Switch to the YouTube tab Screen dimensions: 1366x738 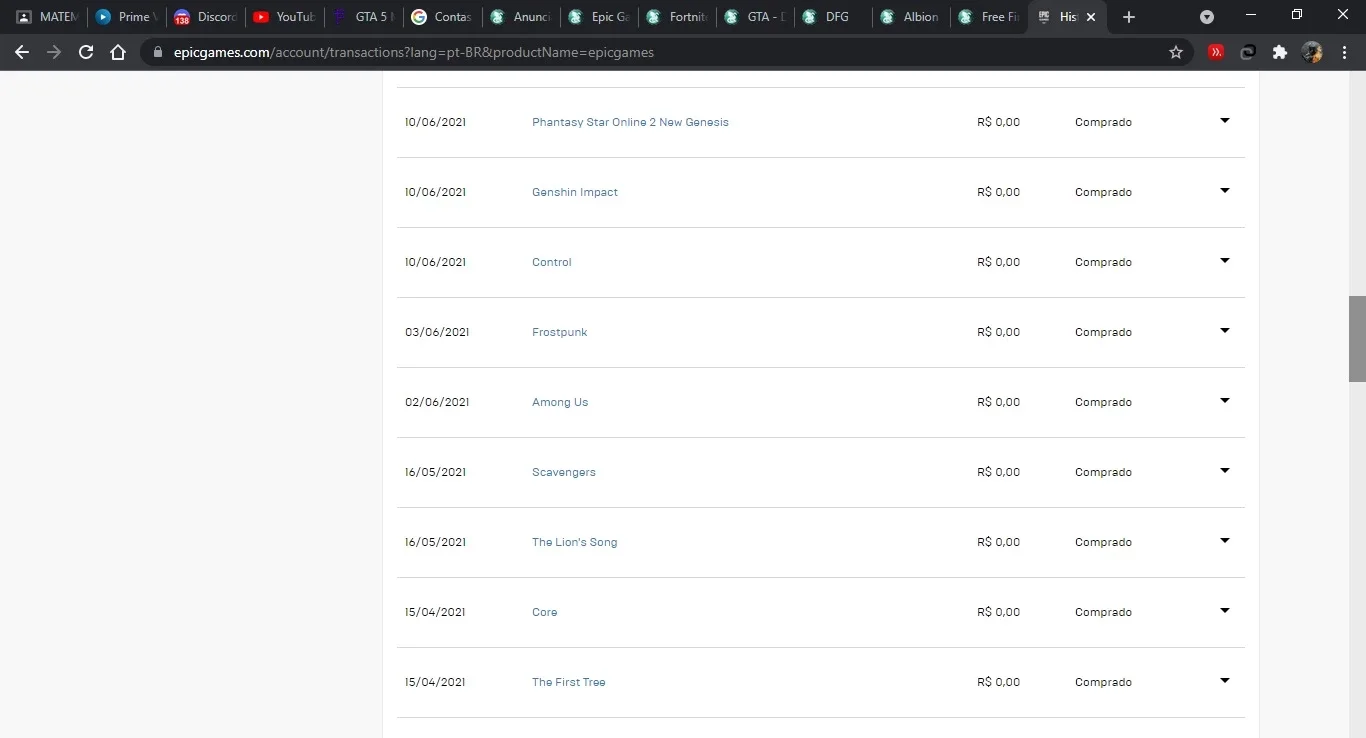[284, 17]
